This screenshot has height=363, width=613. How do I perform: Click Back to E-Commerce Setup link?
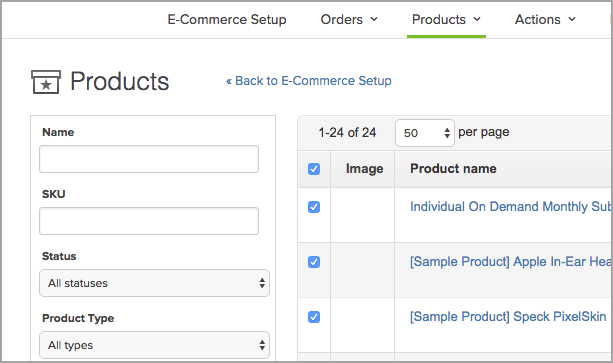308,81
